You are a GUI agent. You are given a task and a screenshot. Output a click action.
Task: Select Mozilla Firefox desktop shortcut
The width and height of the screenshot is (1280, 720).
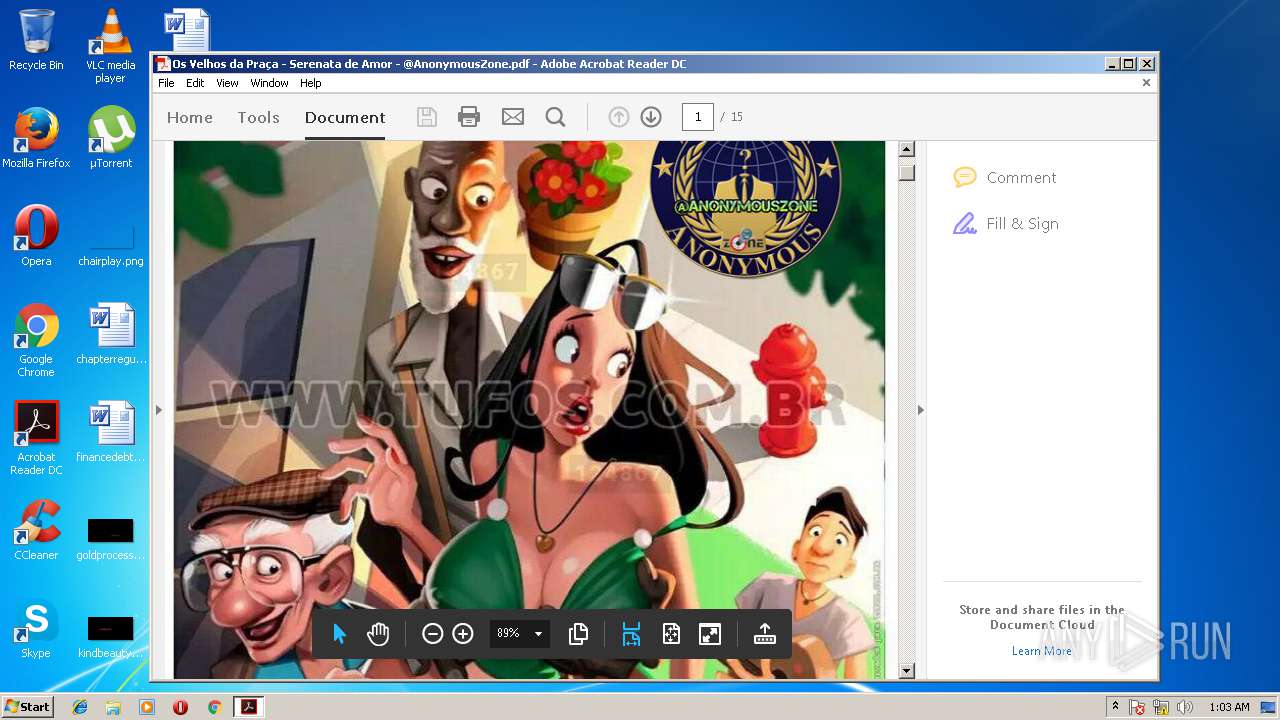[36, 137]
